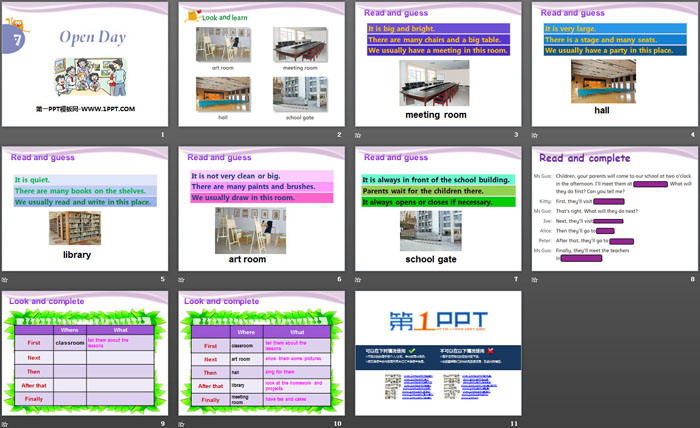Select slide 10 with completed table

click(262, 353)
